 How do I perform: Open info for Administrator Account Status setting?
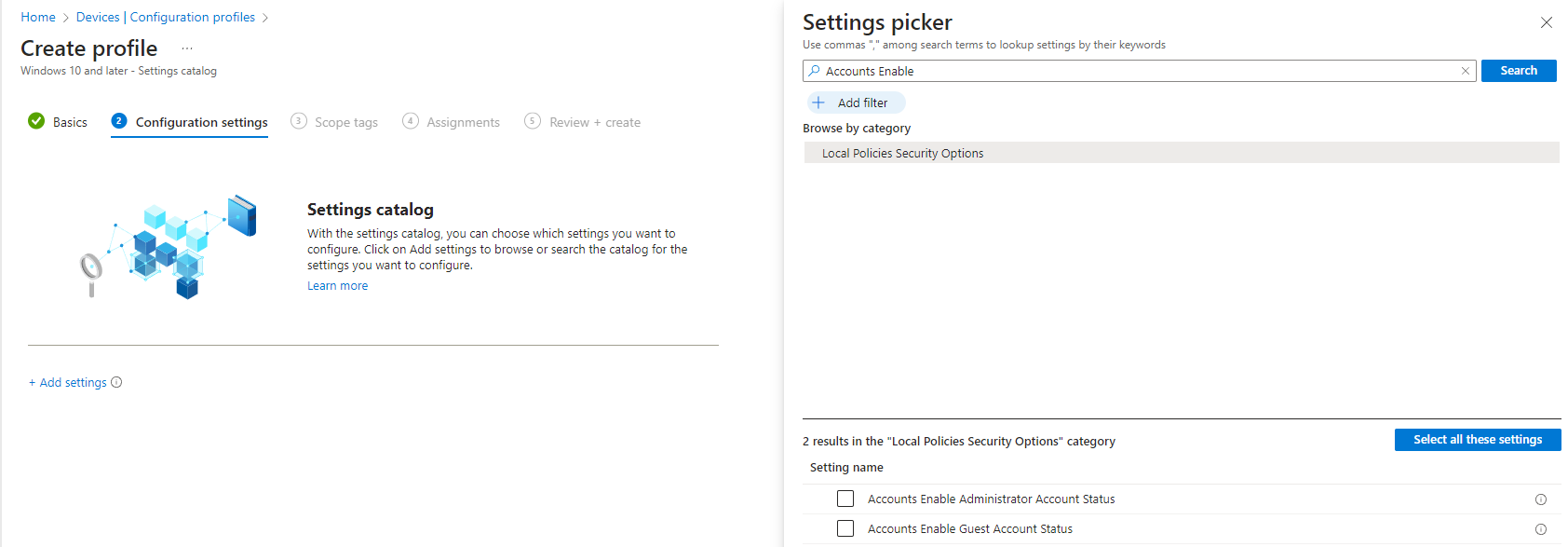[x=1540, y=499]
